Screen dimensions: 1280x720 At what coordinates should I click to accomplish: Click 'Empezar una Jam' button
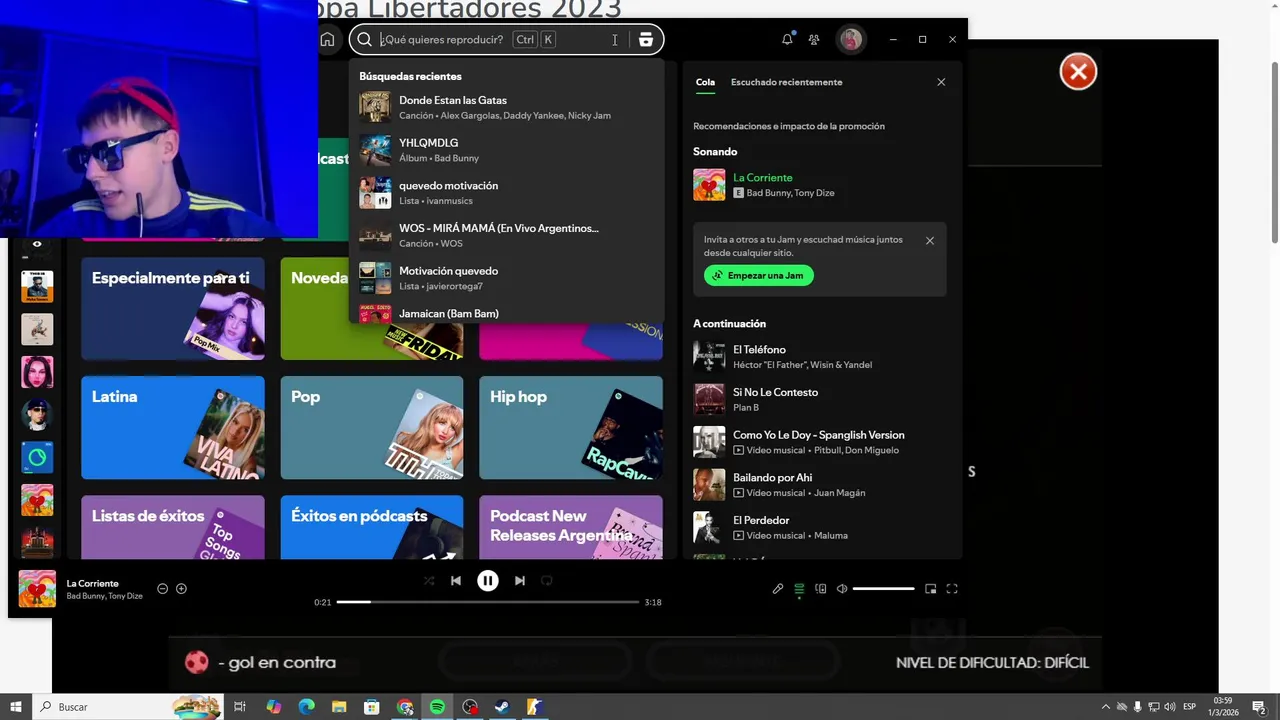pos(759,275)
